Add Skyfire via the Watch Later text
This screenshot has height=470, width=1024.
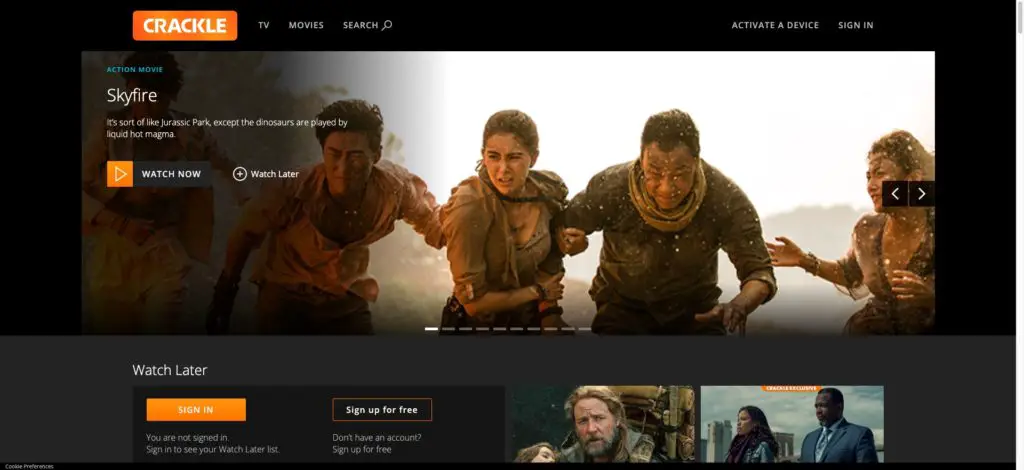click(275, 174)
